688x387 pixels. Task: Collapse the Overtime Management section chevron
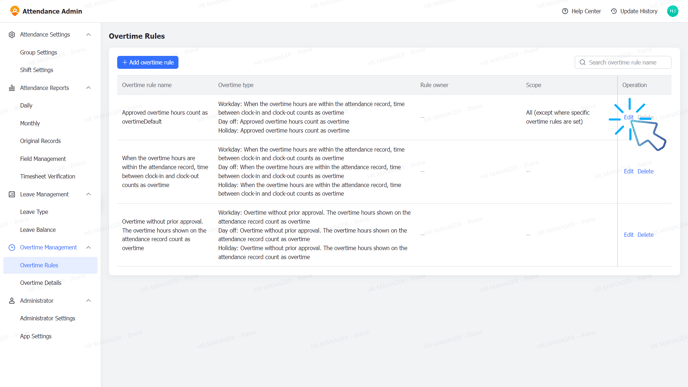[x=88, y=247]
